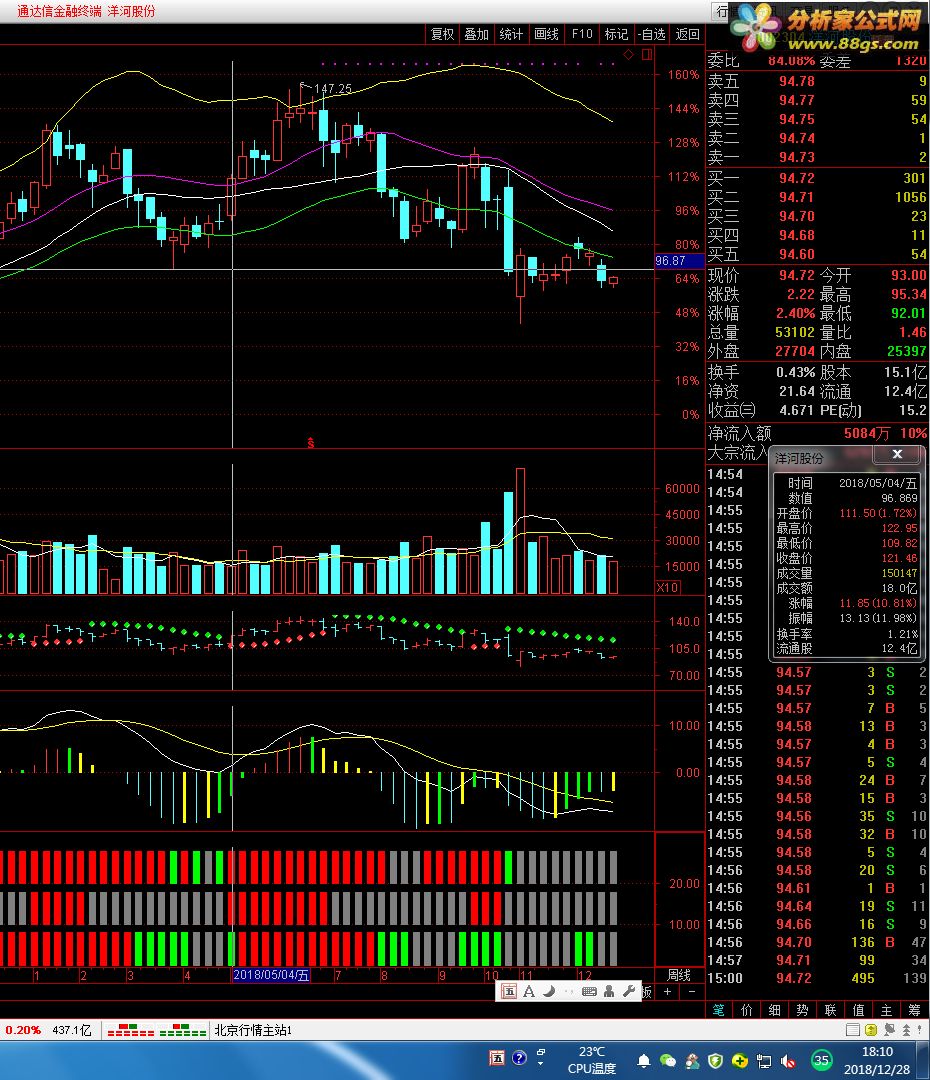
Task: Open F10 company information
Action: (582, 34)
